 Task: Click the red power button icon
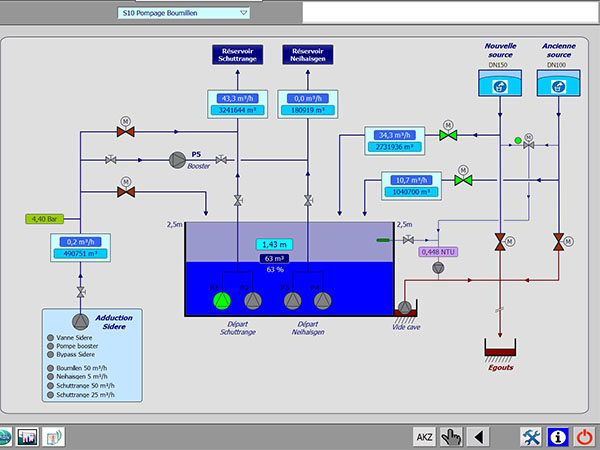(584, 437)
